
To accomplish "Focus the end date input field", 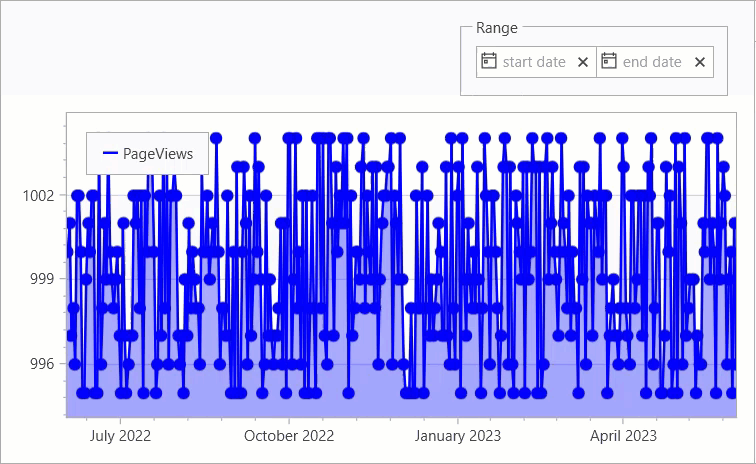I will 652,62.
